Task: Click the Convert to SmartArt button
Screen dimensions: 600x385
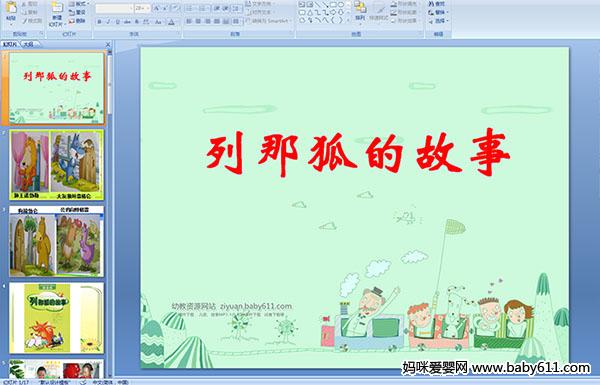Action: [269, 21]
